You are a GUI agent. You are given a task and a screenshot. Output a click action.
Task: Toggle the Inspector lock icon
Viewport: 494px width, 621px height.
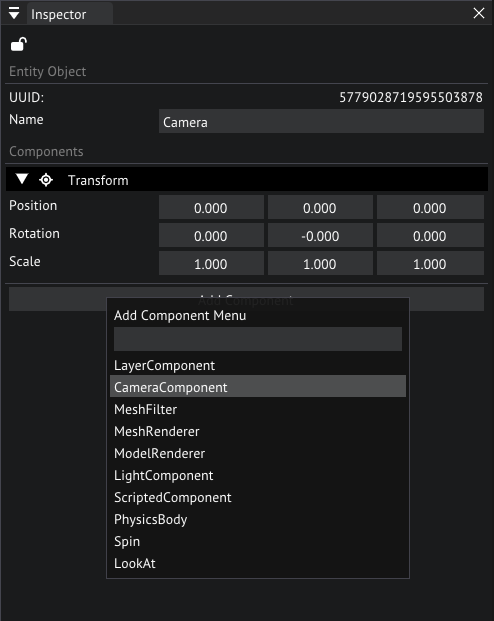tap(19, 44)
